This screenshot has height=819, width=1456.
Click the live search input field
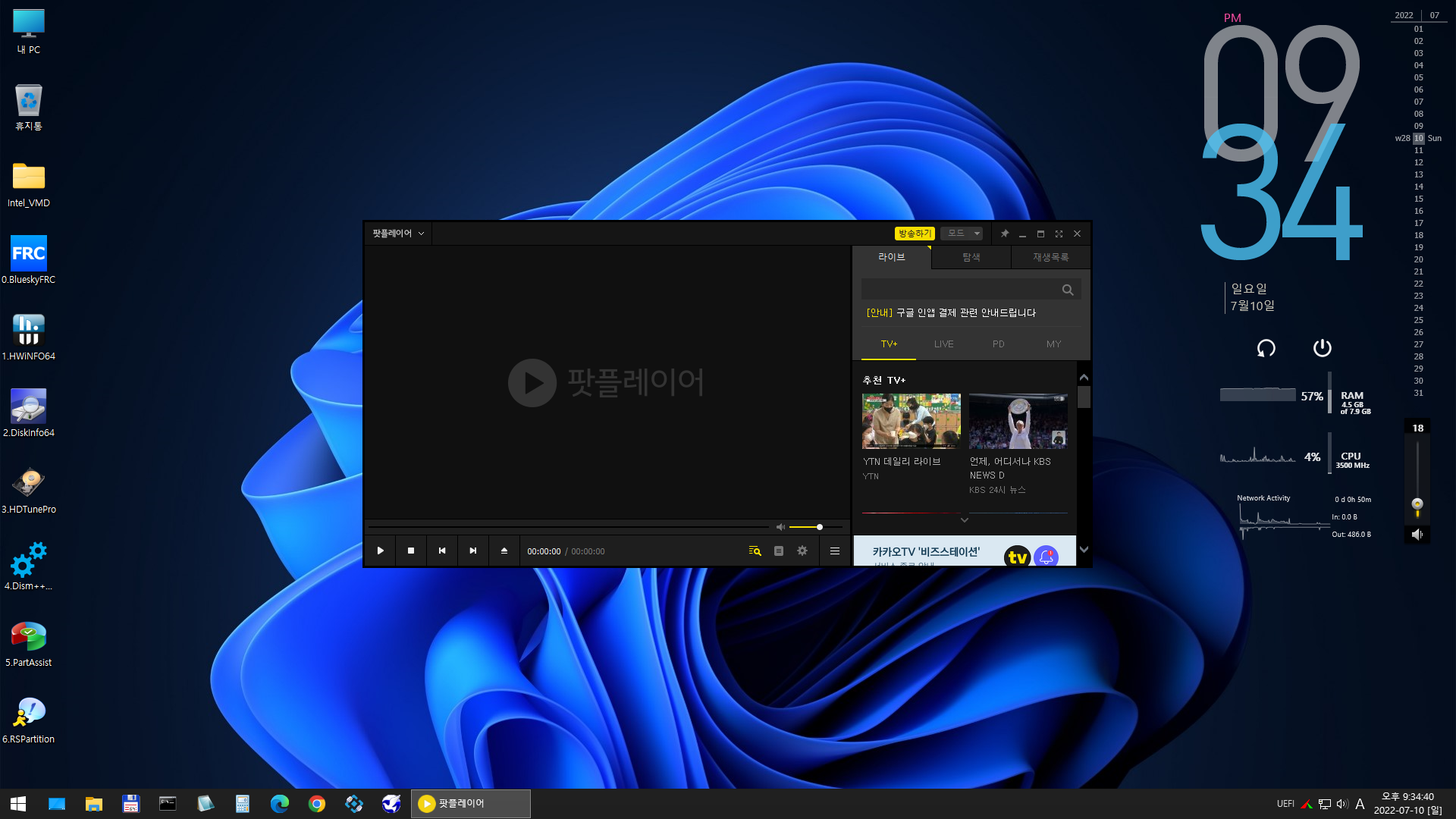pos(959,290)
